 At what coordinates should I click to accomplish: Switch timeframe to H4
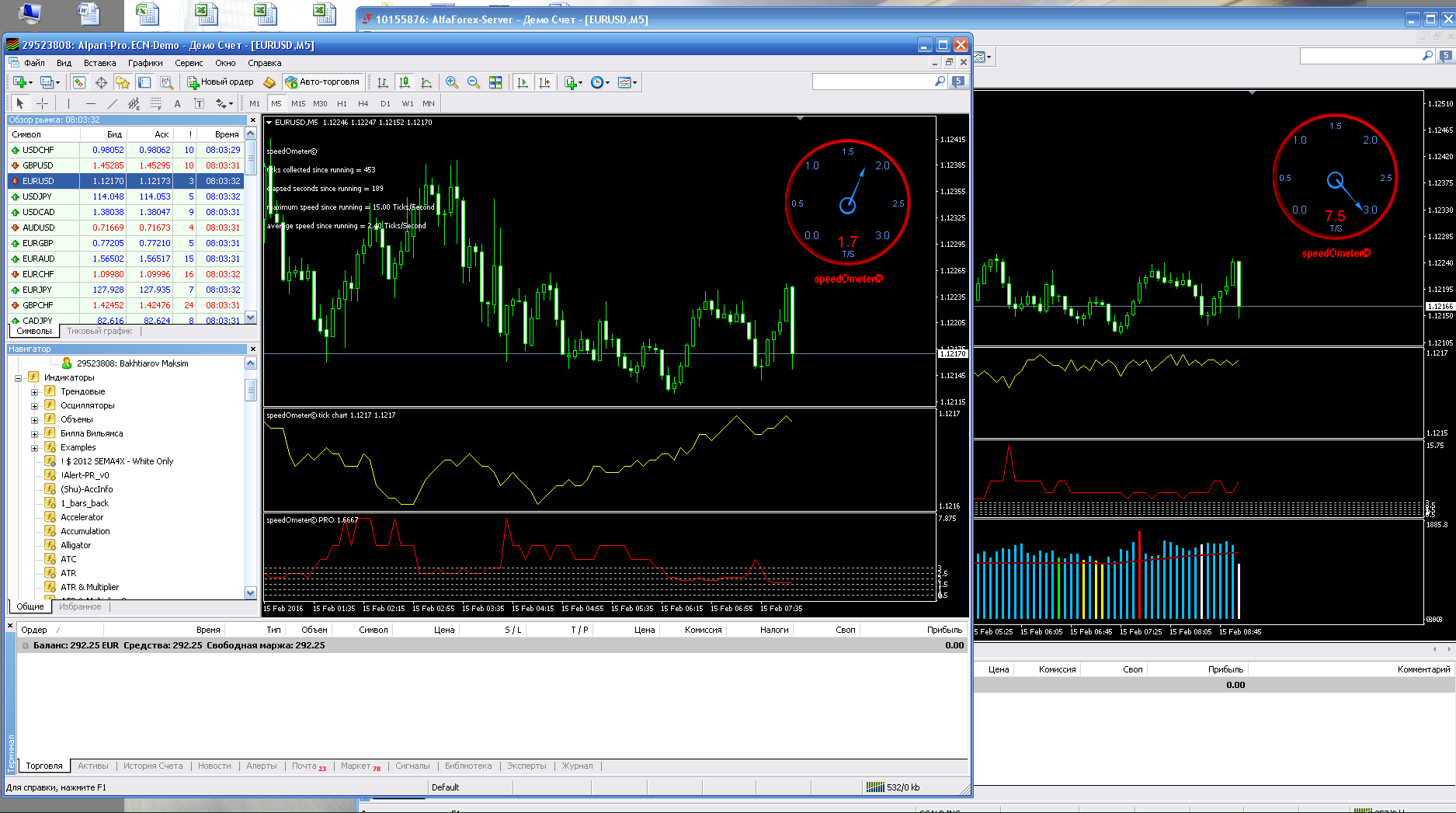[363, 103]
